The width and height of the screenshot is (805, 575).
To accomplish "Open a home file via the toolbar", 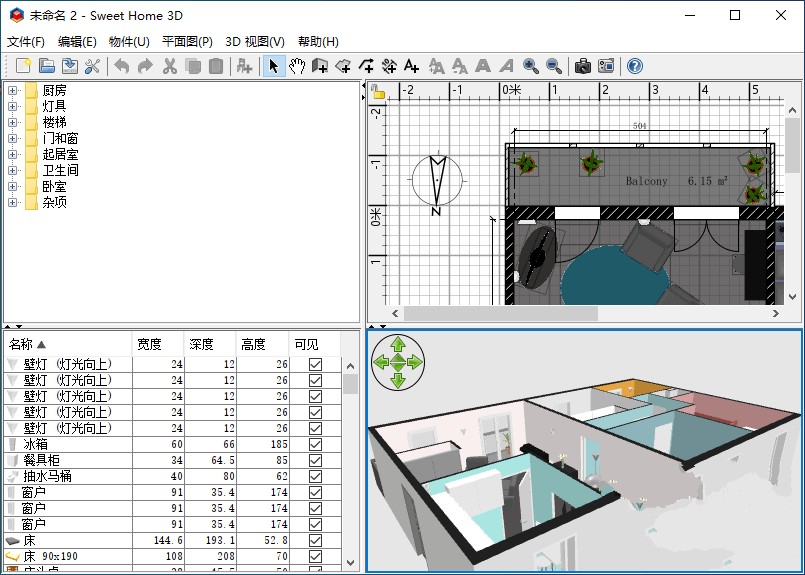I will [47, 66].
